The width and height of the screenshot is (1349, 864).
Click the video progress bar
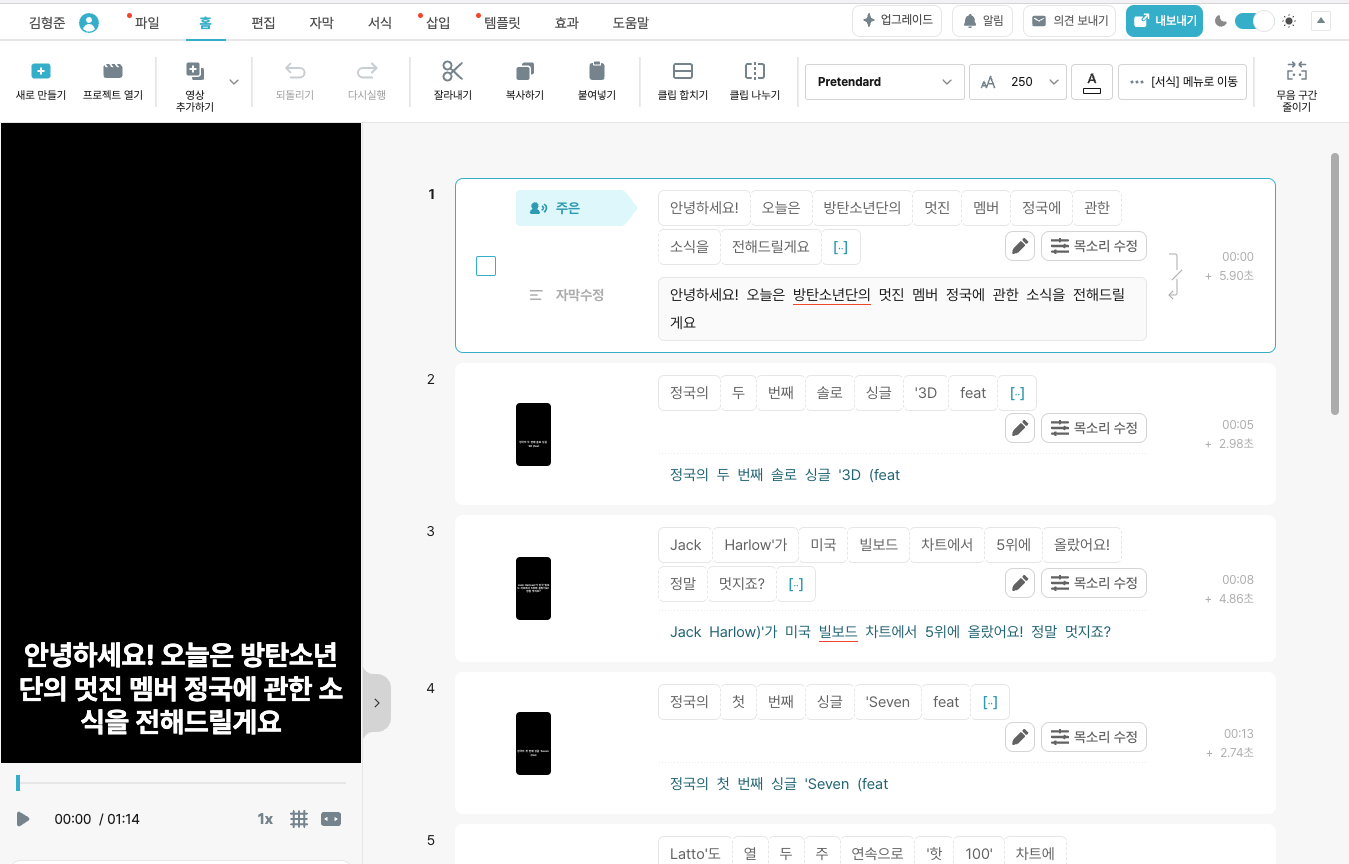pos(181,783)
